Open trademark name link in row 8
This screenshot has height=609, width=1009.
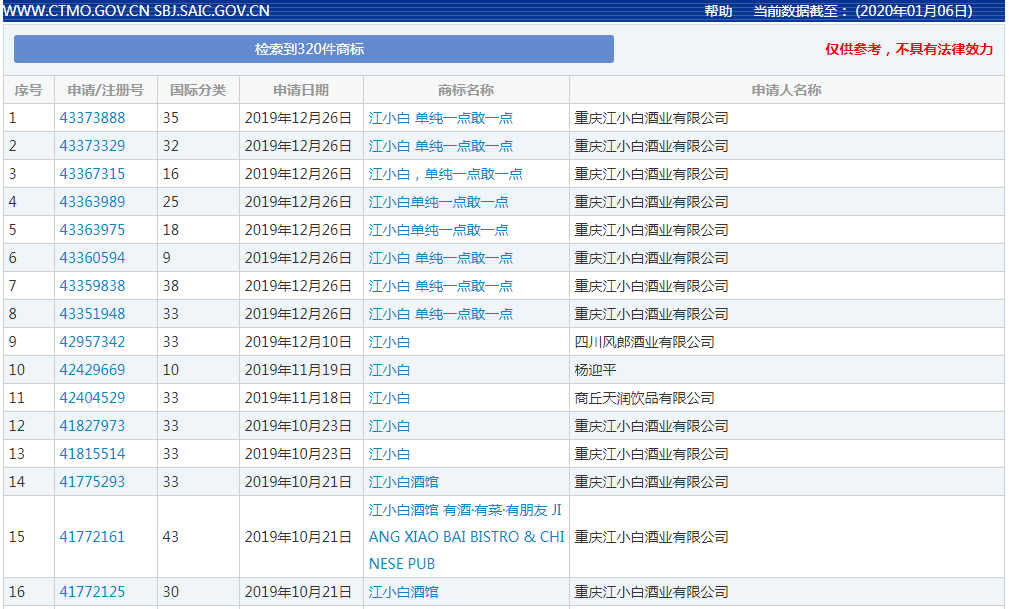(x=441, y=314)
